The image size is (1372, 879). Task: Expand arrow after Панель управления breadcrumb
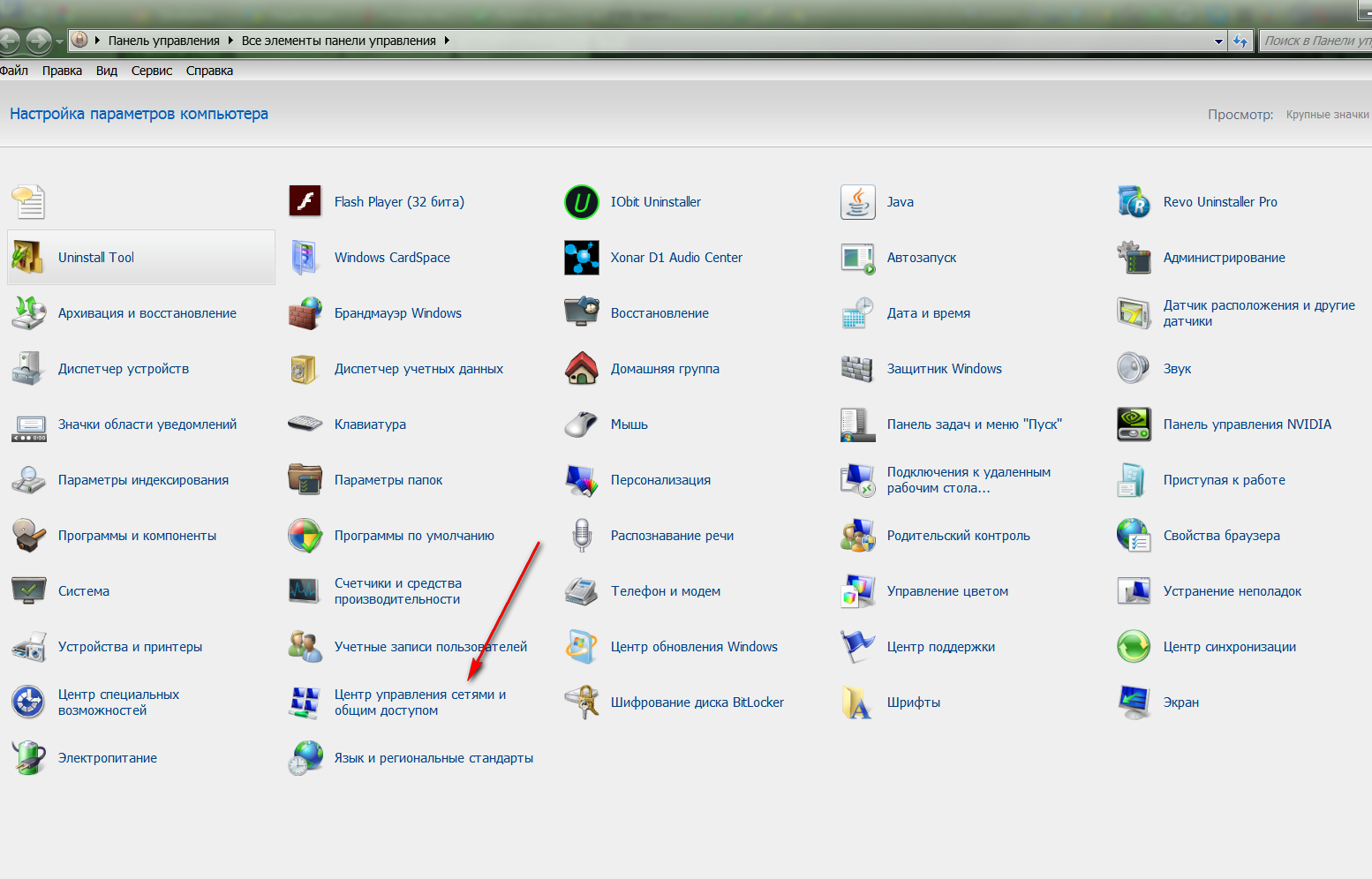click(230, 41)
